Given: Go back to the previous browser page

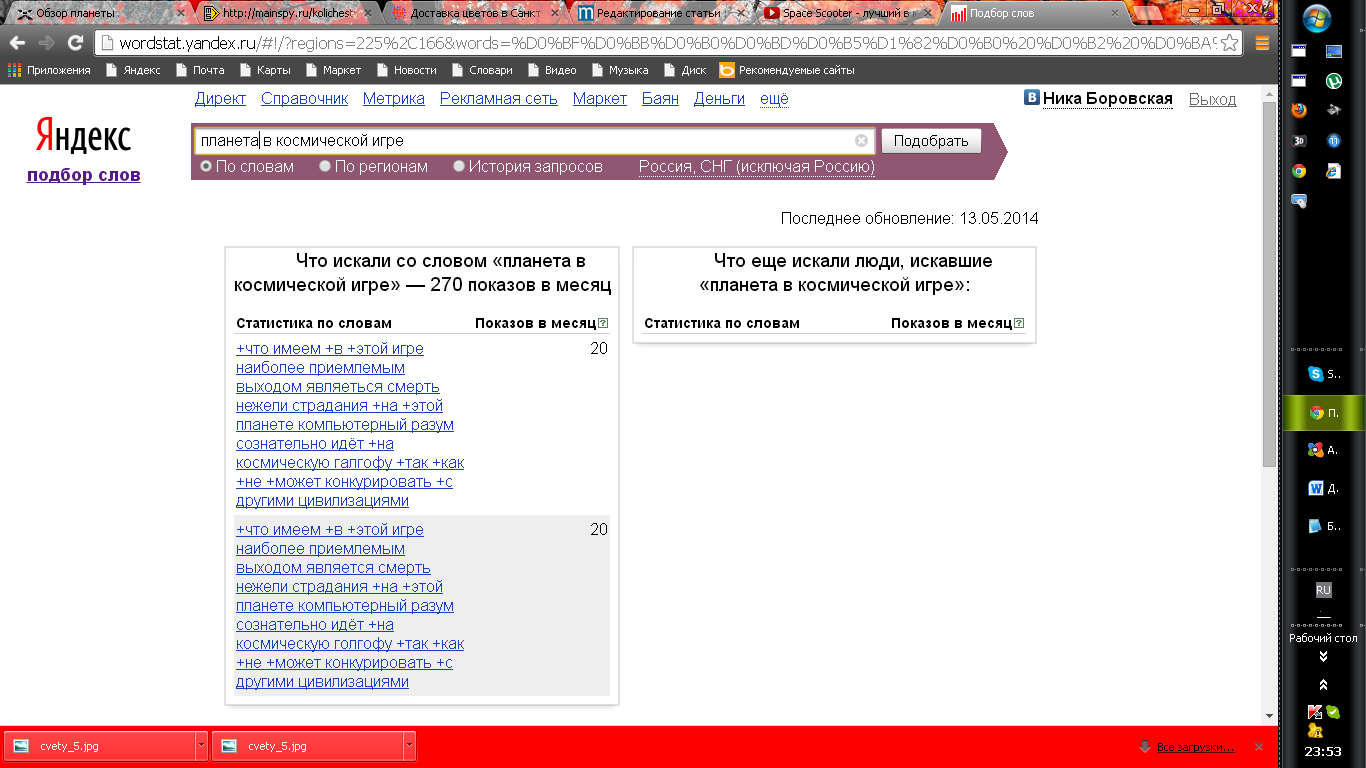Looking at the screenshot, I should [17, 43].
